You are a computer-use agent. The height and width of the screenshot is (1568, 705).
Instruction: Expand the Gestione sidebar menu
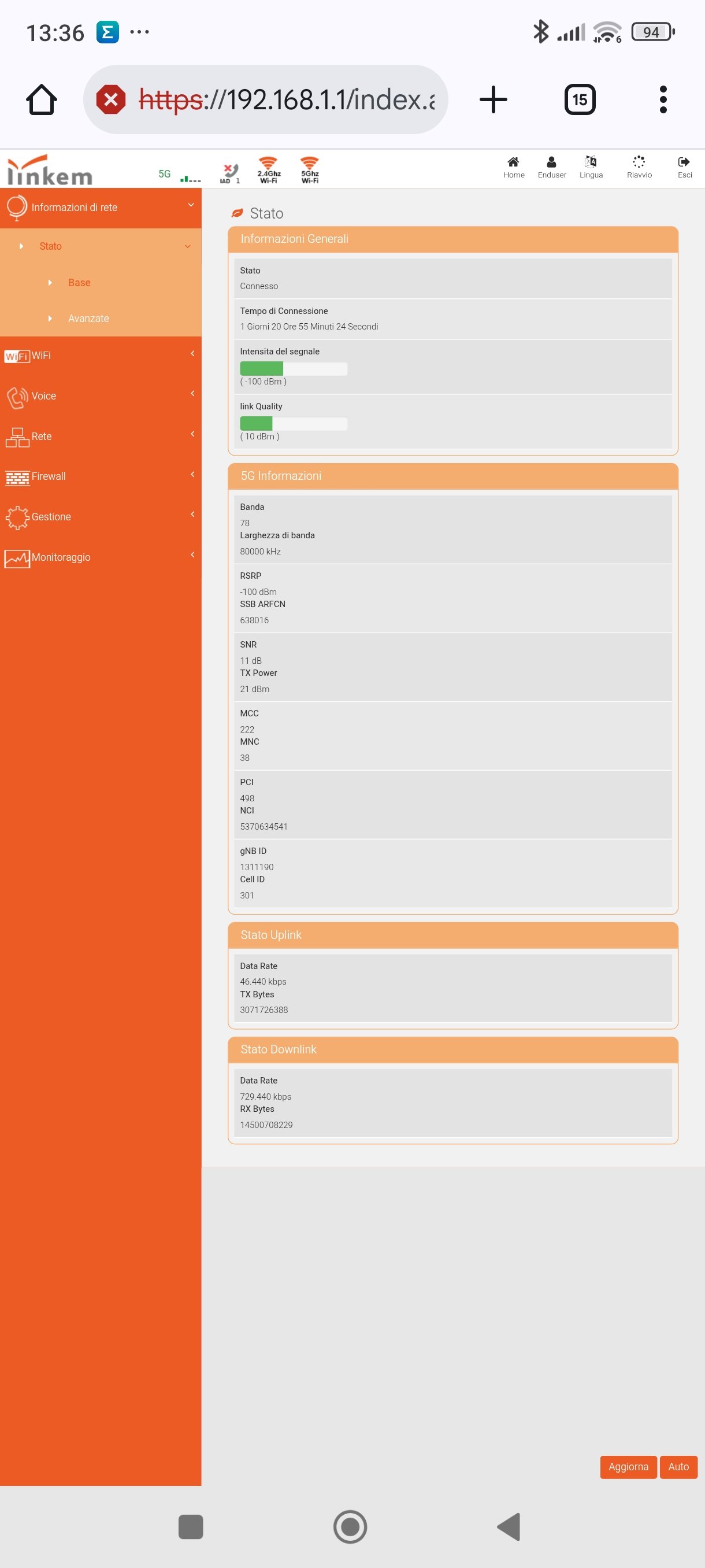pos(101,516)
